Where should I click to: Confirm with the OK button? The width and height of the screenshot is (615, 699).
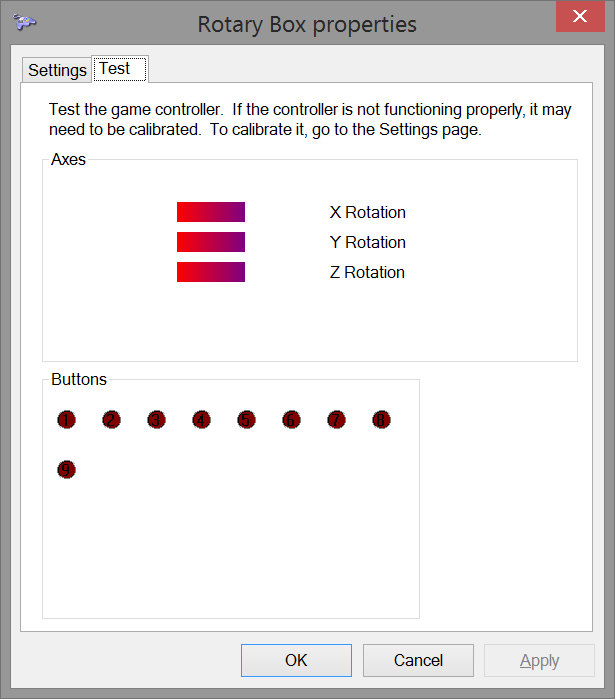coord(296,660)
